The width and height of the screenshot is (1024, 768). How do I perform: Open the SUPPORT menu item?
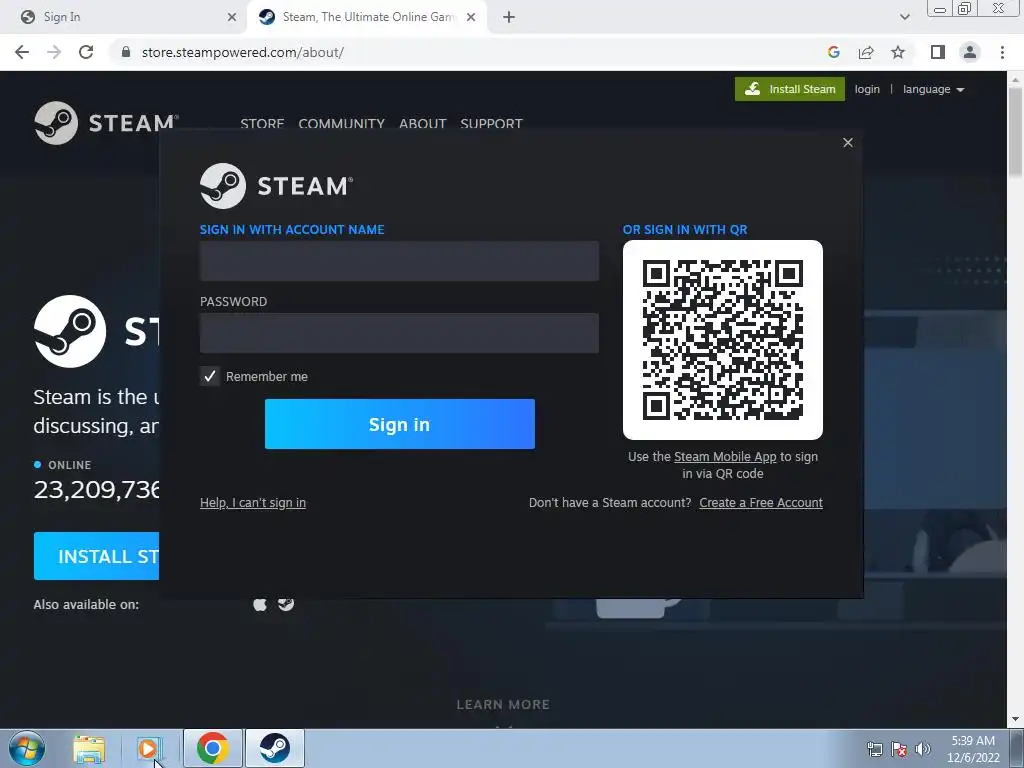point(491,123)
